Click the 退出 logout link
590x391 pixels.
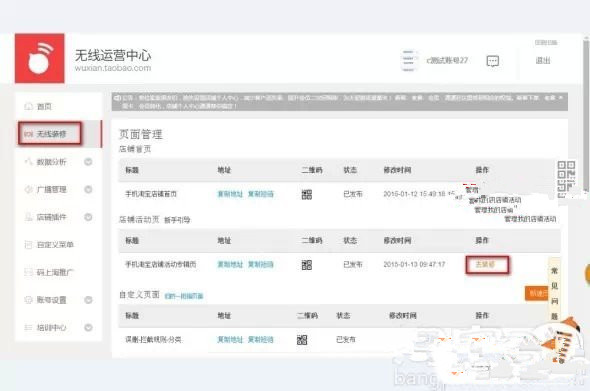pyautogui.click(x=543, y=61)
